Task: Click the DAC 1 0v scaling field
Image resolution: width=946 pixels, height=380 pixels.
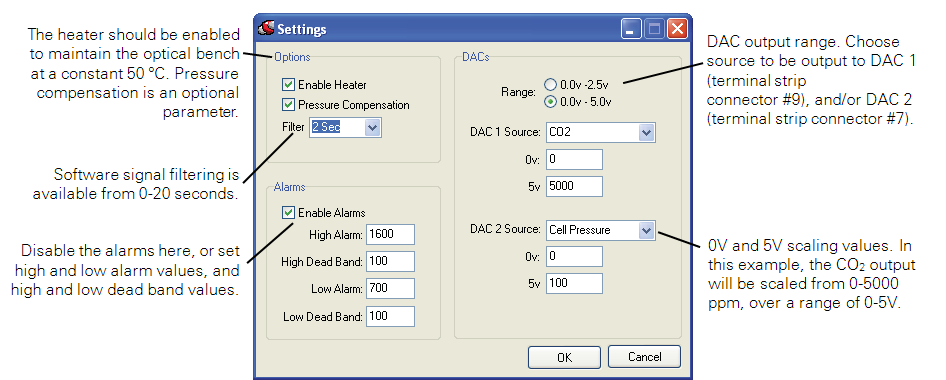Action: click(574, 160)
